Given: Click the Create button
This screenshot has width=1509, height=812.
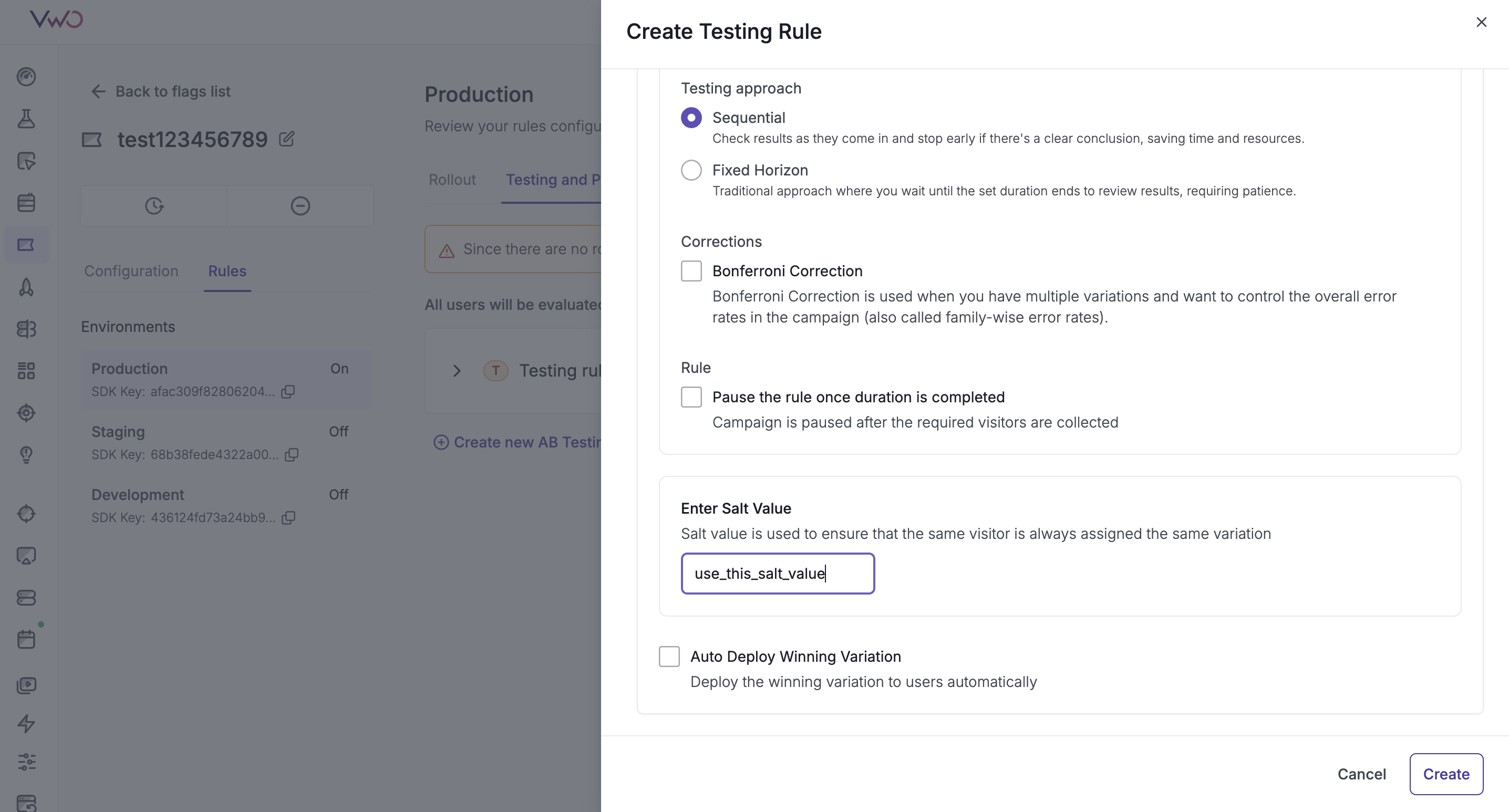Looking at the screenshot, I should [x=1446, y=774].
